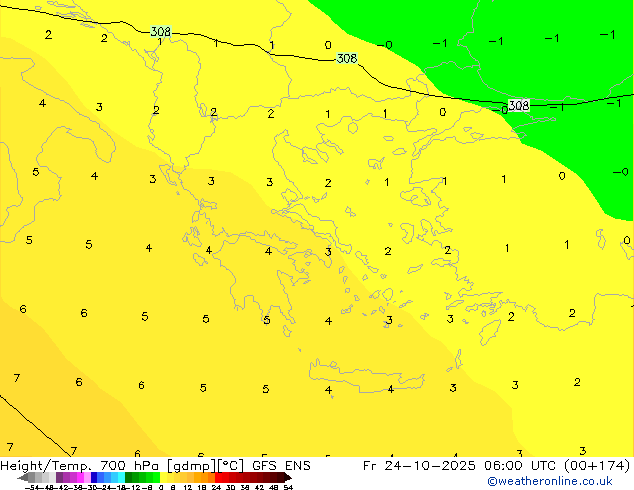The width and height of the screenshot is (634, 490).
Task: Pick the bright yellow legend swatch above 0
Action: [163, 477]
